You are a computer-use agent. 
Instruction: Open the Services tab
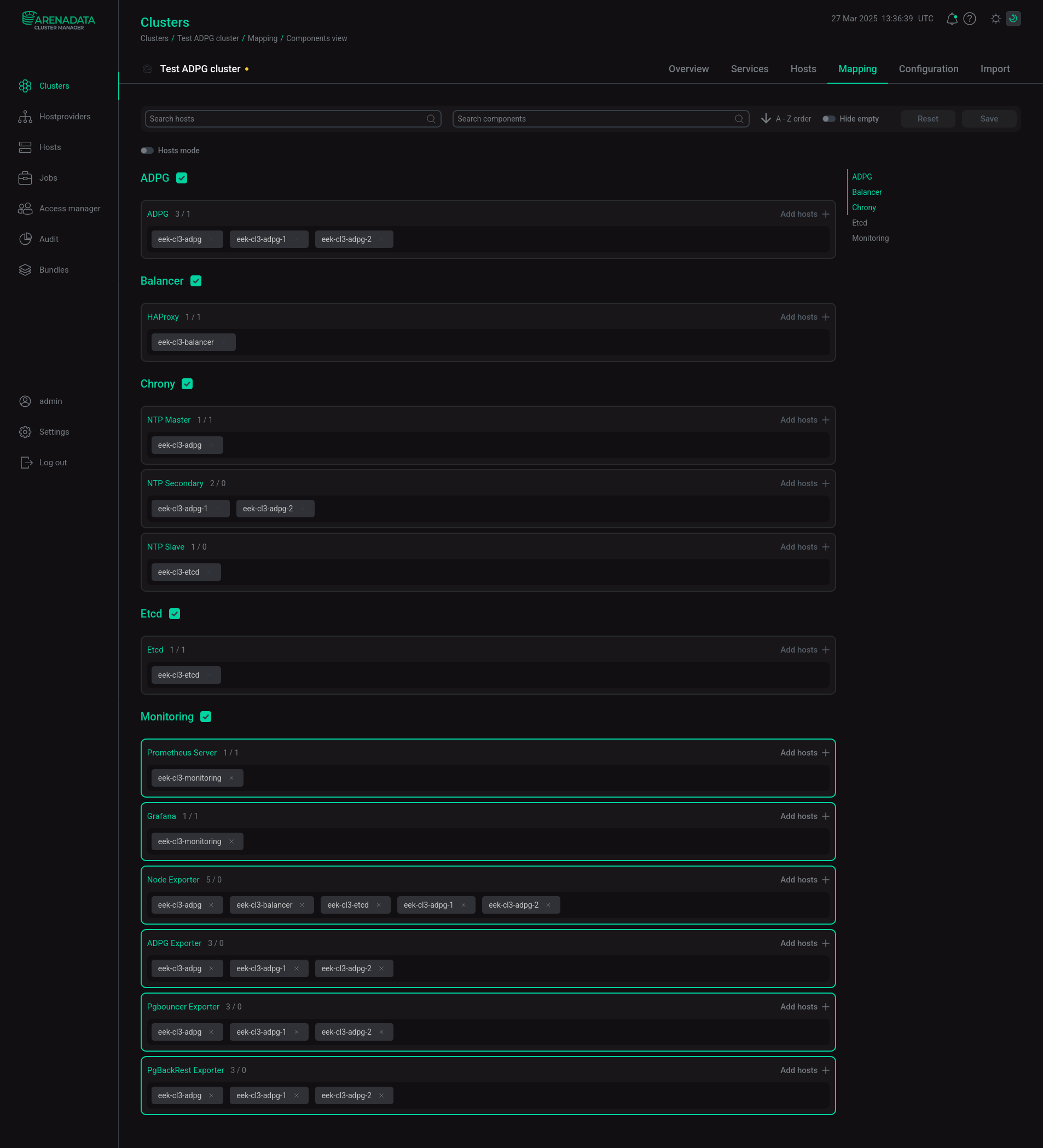point(749,69)
